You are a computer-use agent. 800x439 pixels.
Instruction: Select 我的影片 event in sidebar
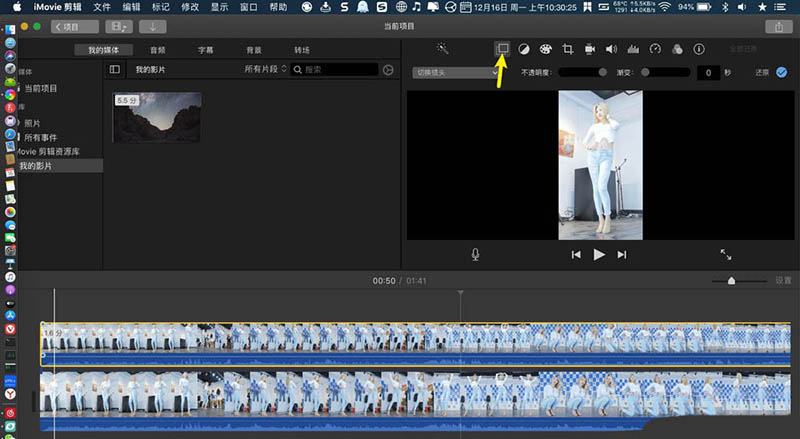coord(36,166)
